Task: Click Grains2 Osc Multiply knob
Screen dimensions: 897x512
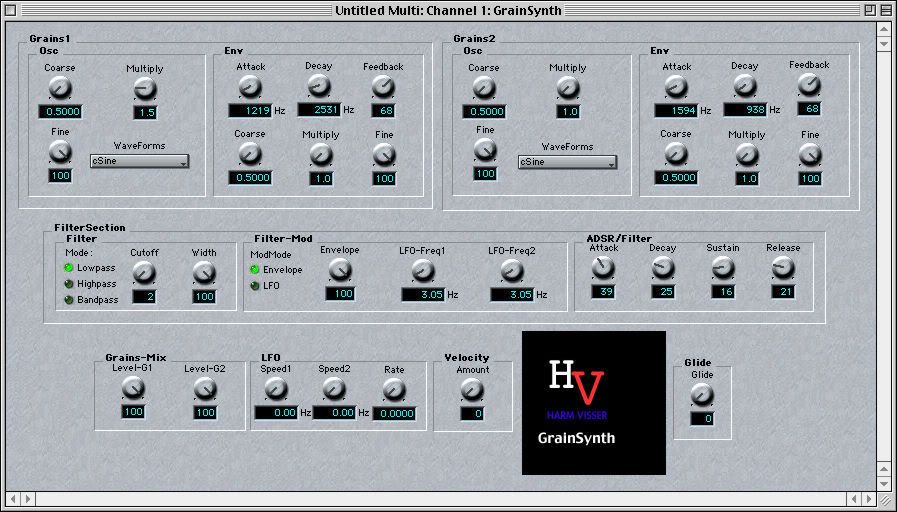Action: pos(568,88)
